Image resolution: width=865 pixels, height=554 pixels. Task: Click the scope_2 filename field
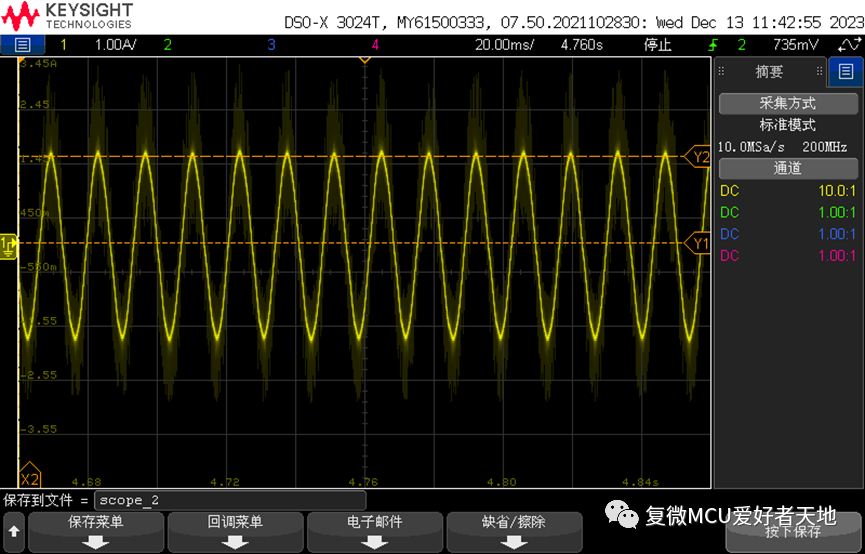click(x=230, y=500)
